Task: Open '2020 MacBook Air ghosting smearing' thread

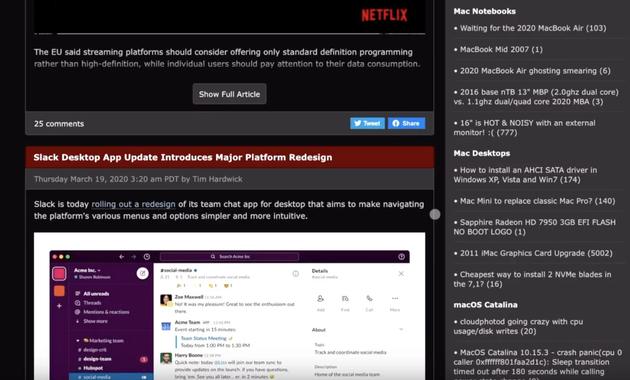Action: [535, 71]
